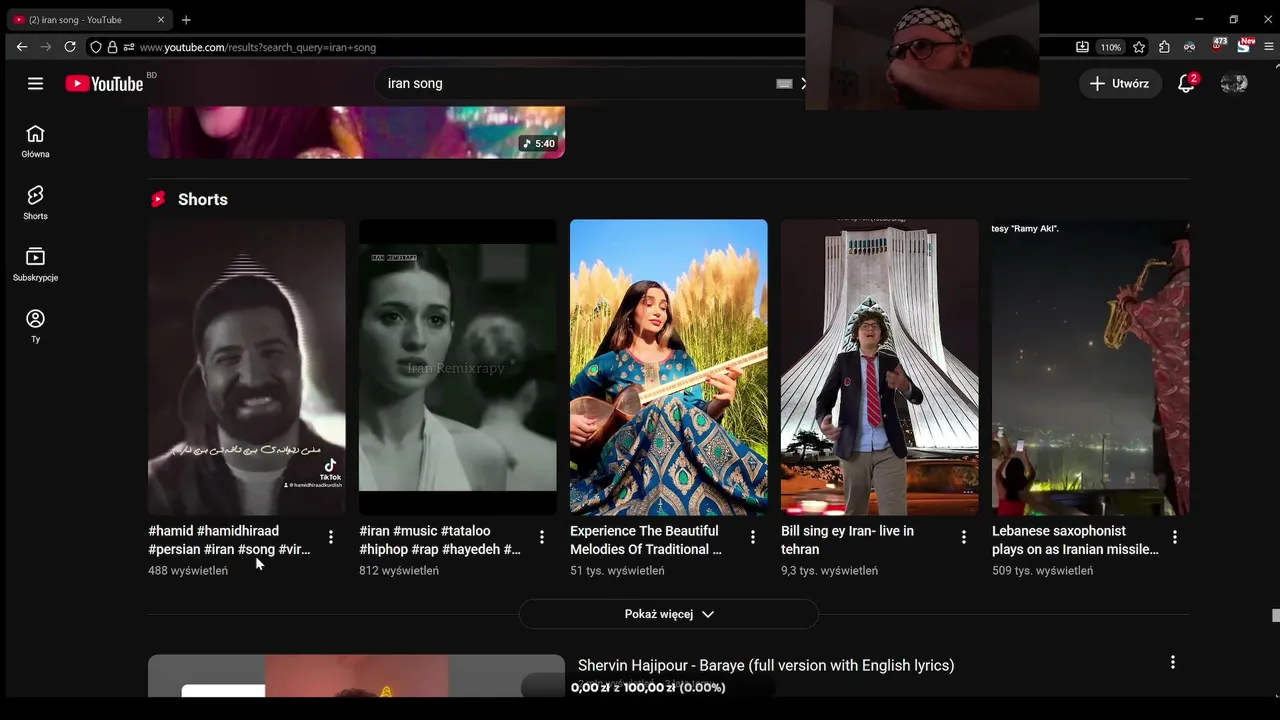1280x720 pixels.
Task: Open the Ty page in sidebar
Action: coord(35,326)
